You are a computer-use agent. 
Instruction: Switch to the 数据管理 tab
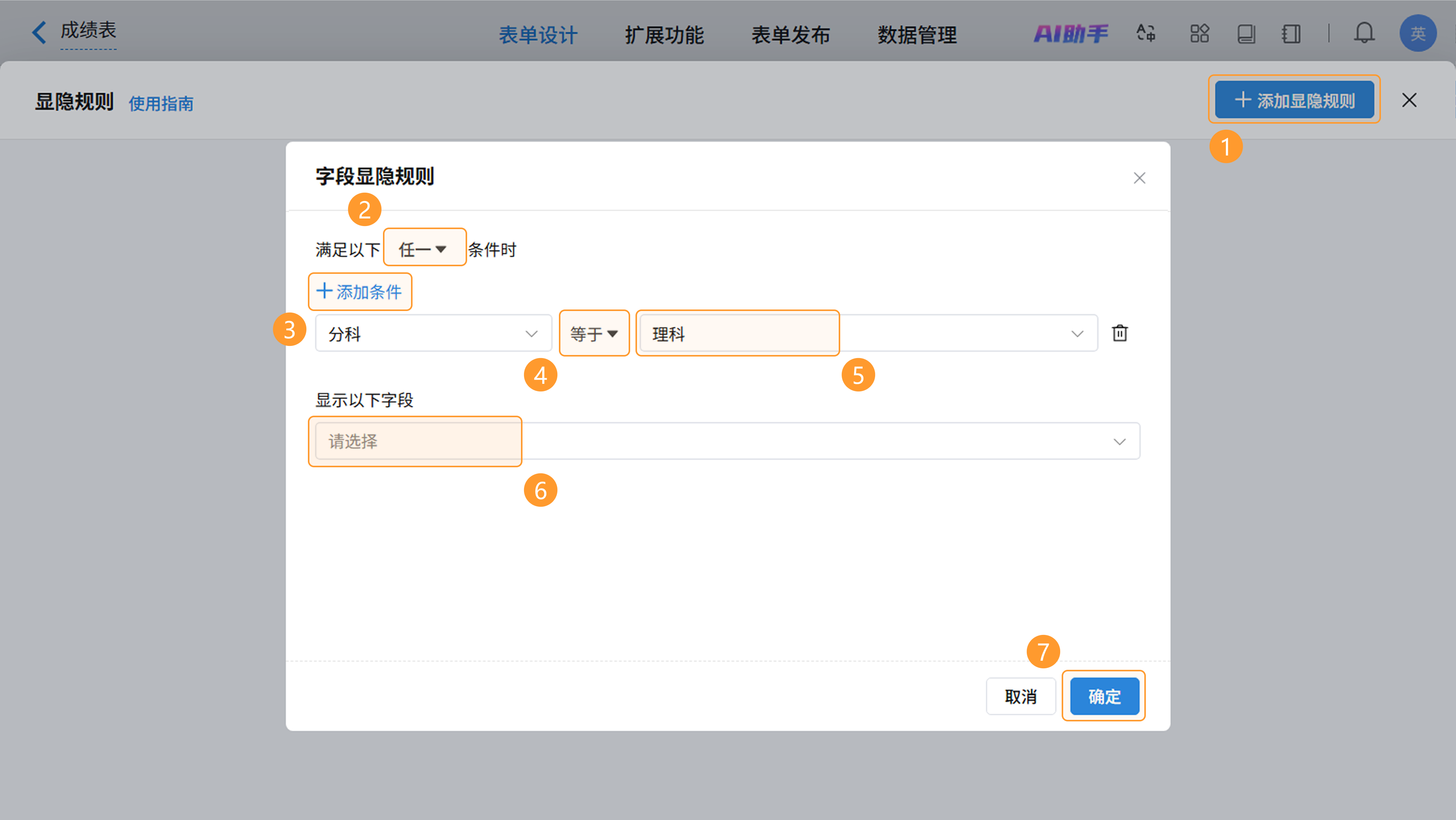point(917,35)
